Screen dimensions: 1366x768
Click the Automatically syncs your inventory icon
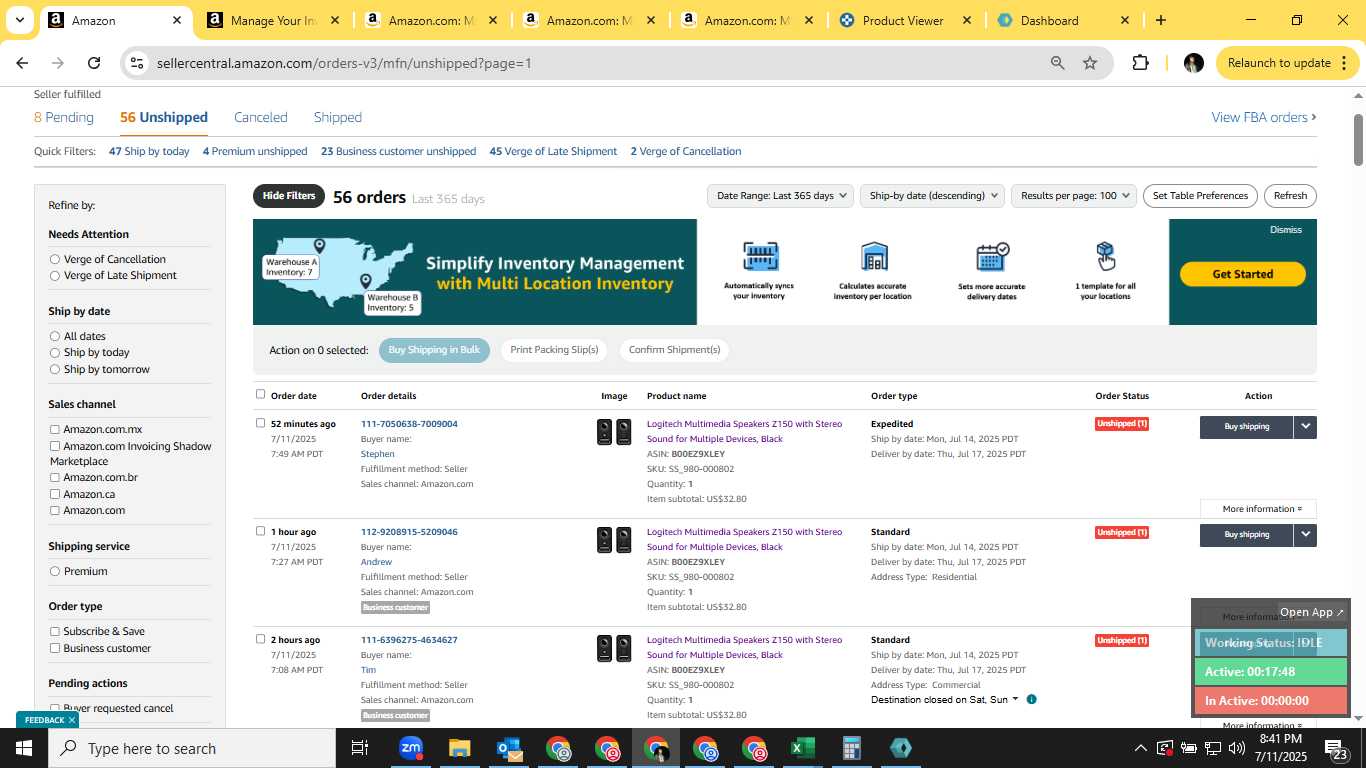[760, 256]
